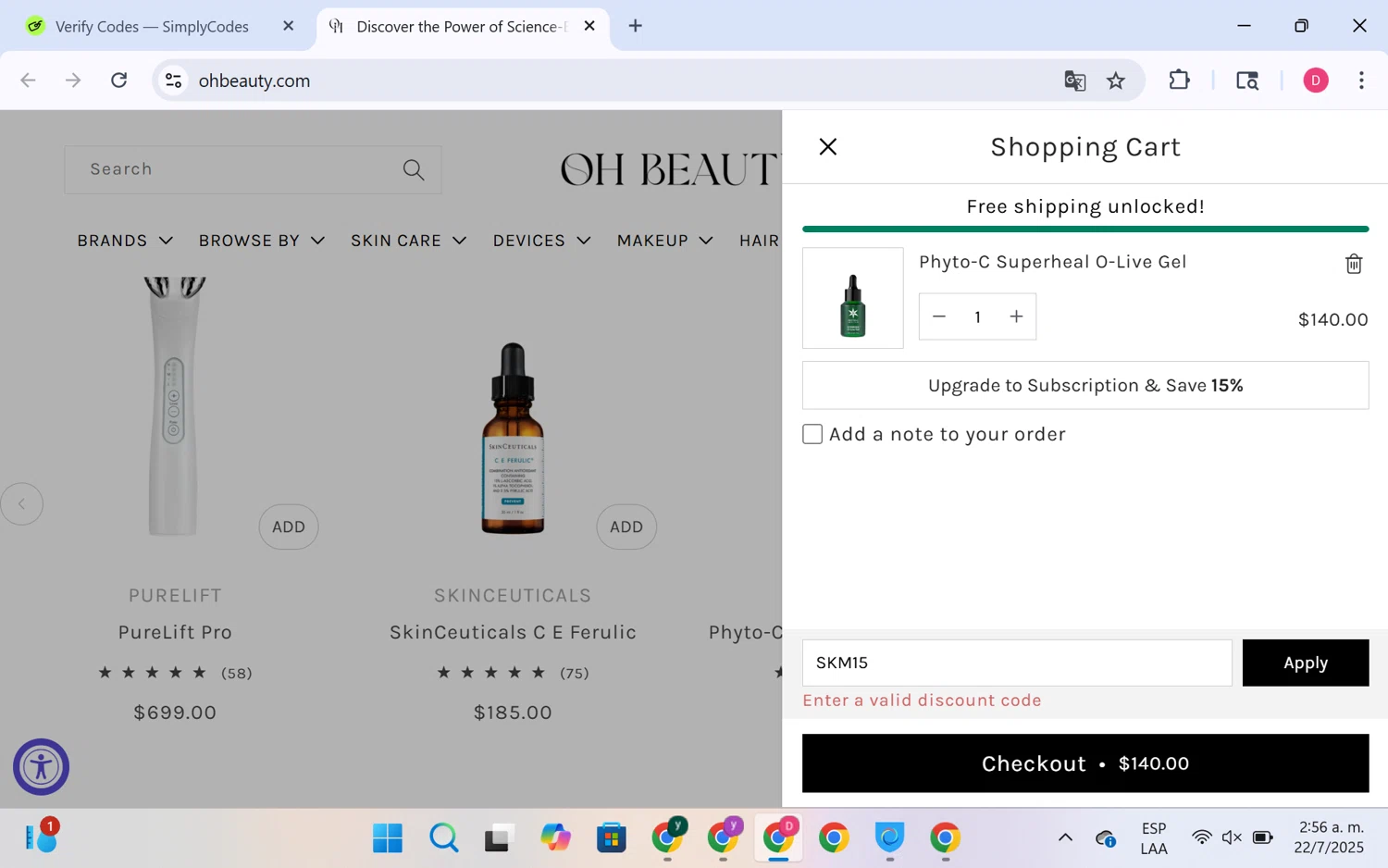Reload the page
The height and width of the screenshot is (868, 1388).
119,81
